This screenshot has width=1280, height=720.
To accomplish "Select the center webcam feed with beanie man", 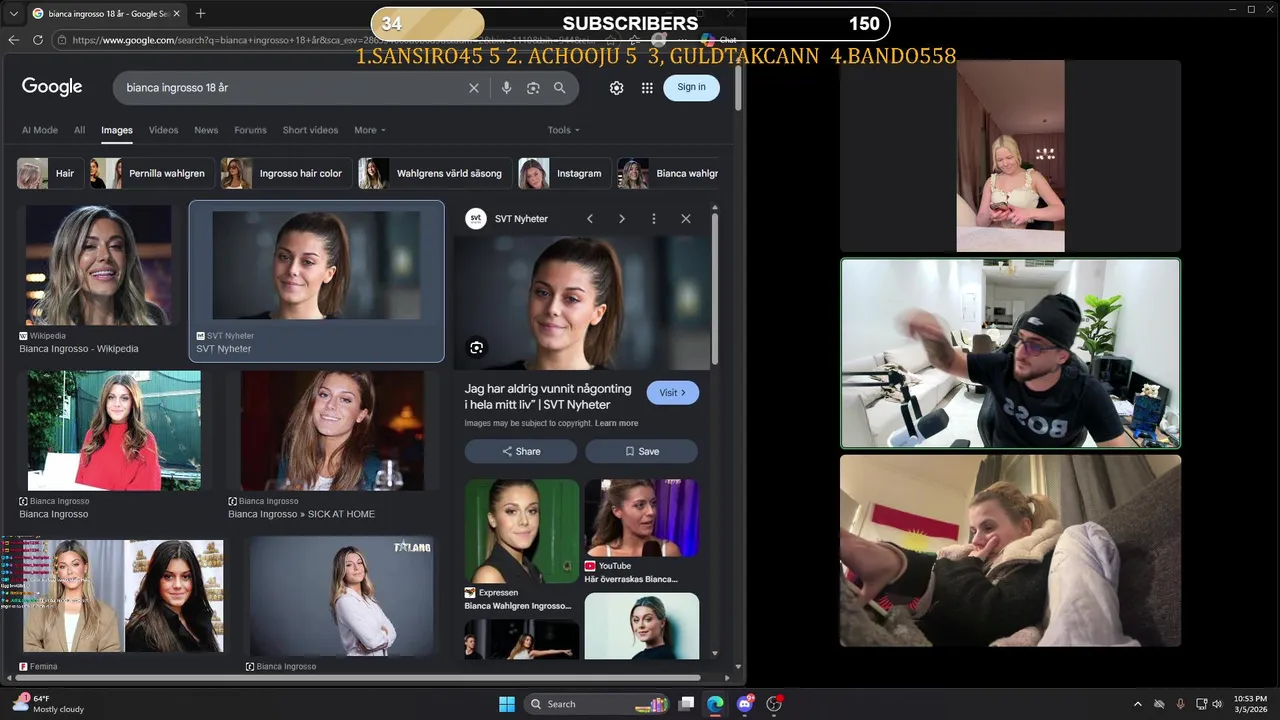I will [x=1010, y=353].
